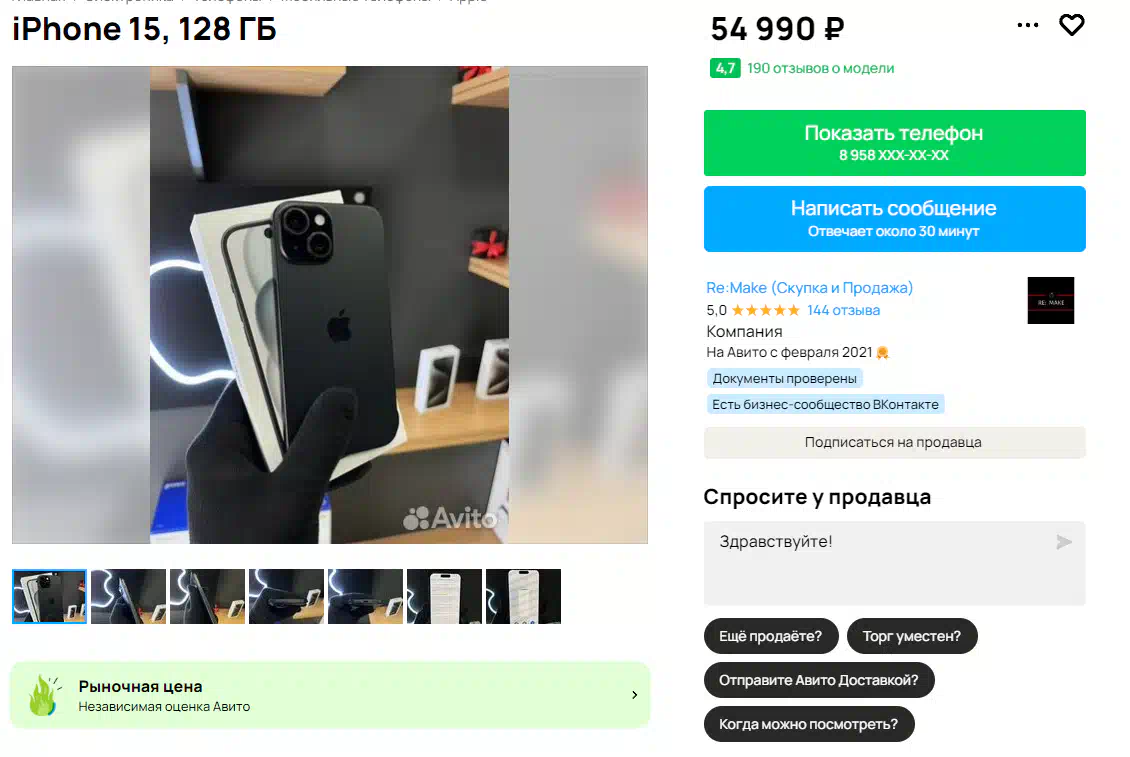Viewport: 1130px width, 757px height.
Task: Focus the Здравствуйте! message input field
Action: (x=894, y=563)
